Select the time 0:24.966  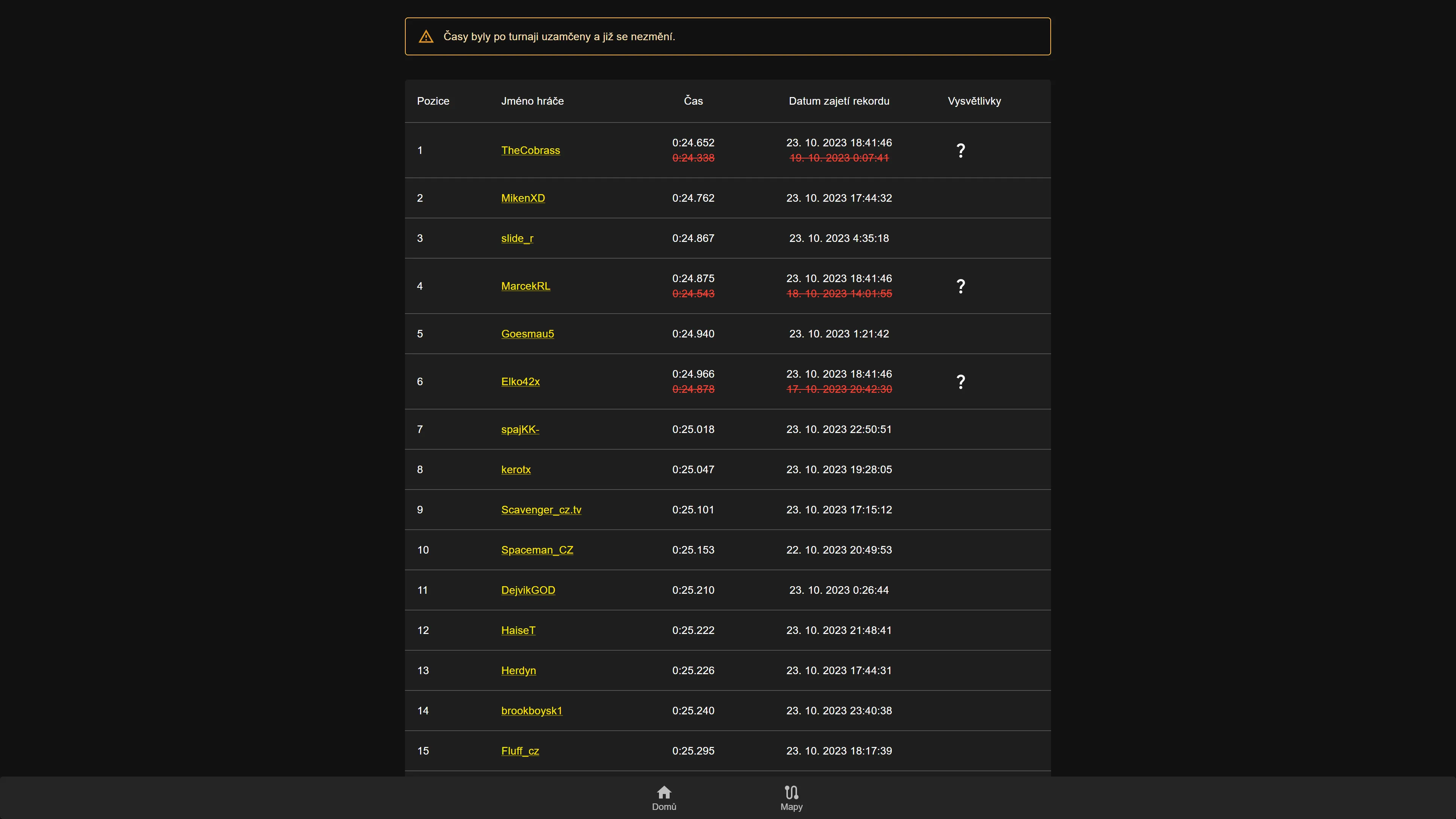coord(693,373)
